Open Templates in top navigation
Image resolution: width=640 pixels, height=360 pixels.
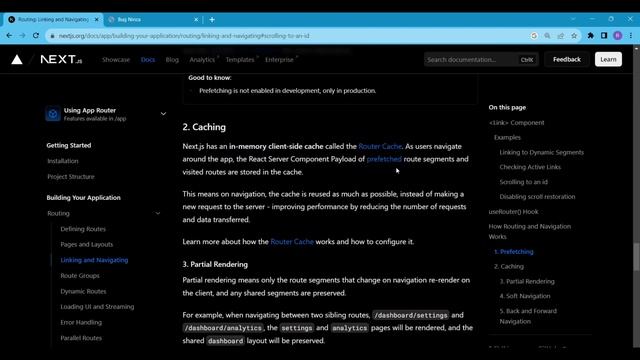(240, 60)
